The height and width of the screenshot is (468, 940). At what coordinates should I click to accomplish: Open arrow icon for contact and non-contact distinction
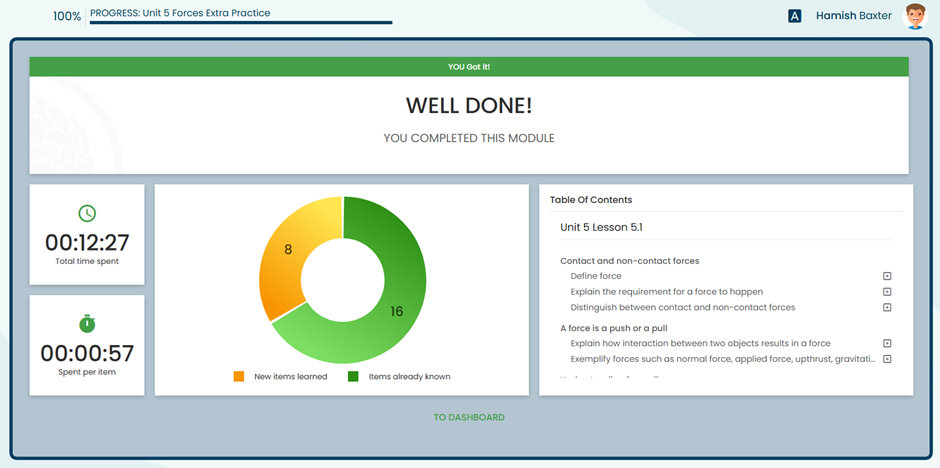[887, 307]
